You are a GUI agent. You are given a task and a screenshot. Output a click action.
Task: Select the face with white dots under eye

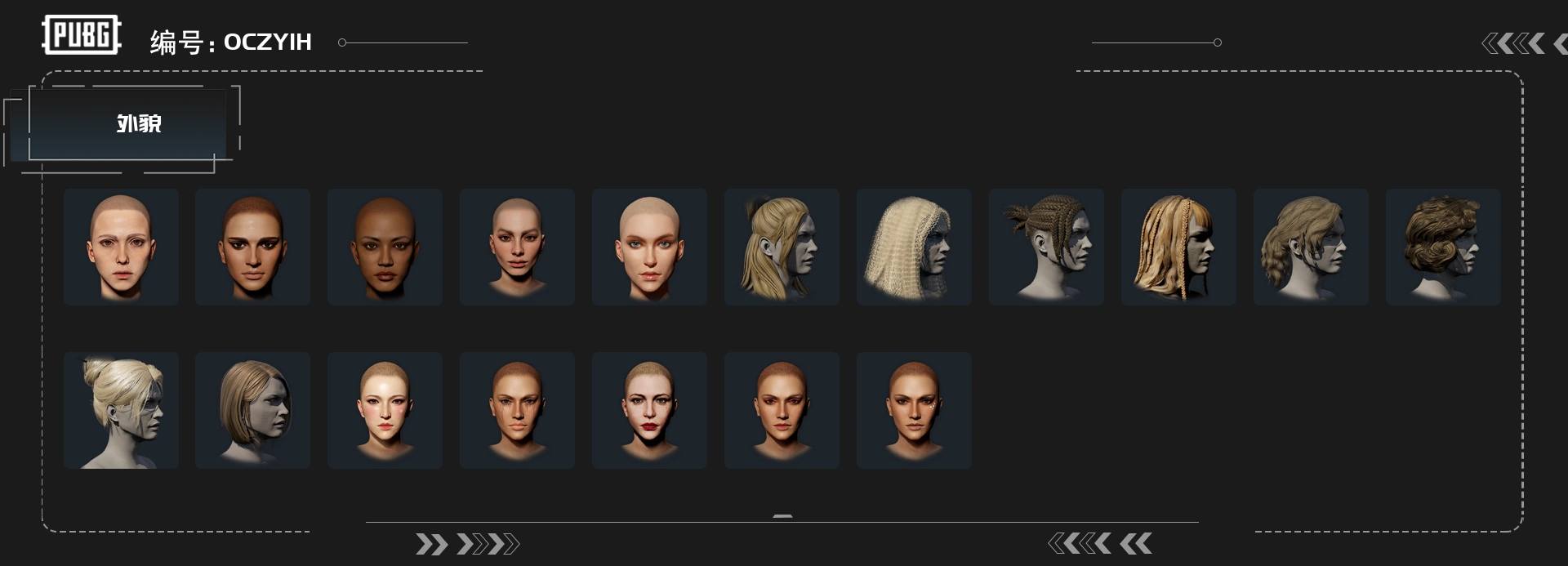click(915, 410)
